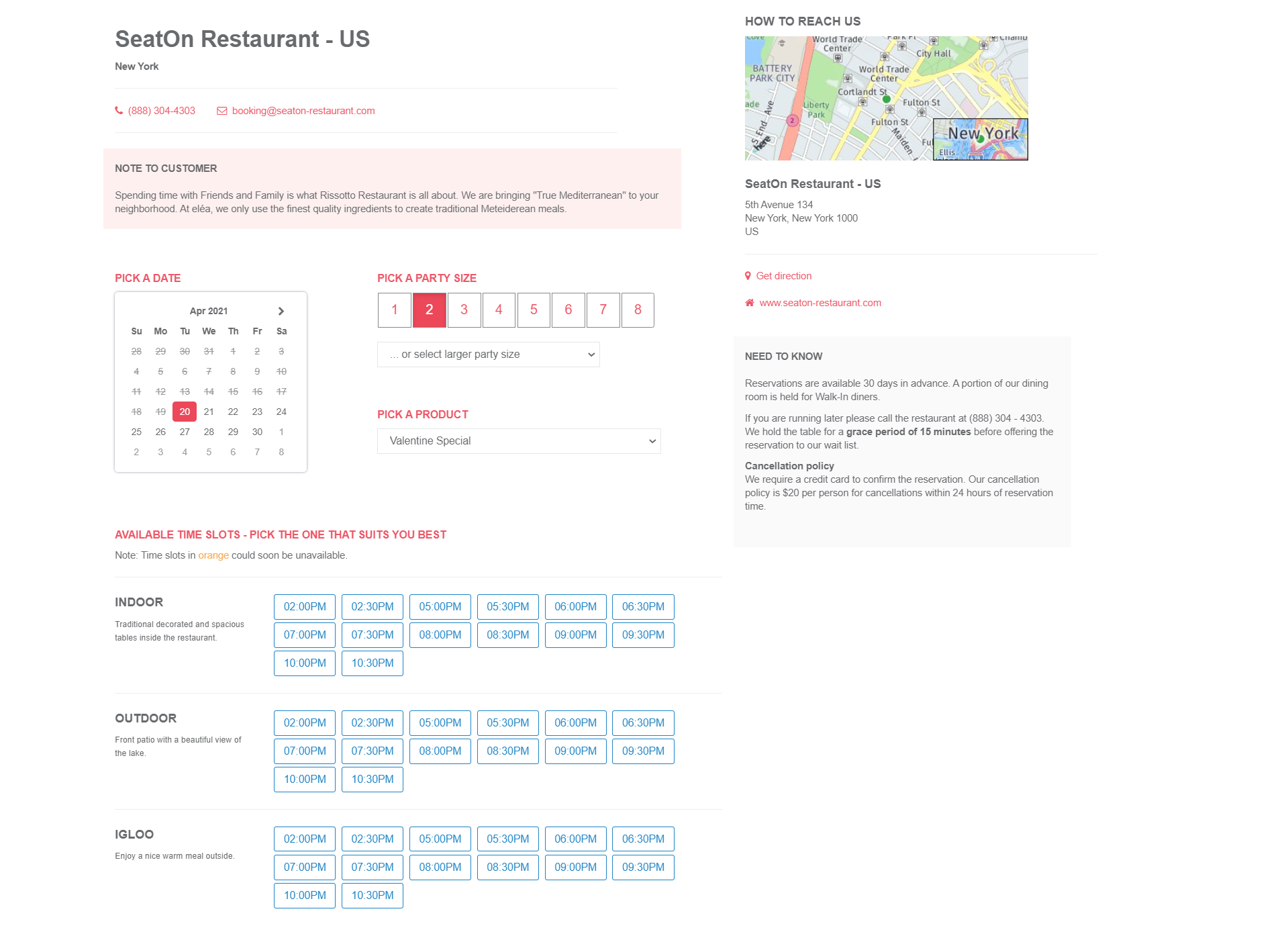Select party size 4
The image size is (1288, 938).
pos(499,310)
